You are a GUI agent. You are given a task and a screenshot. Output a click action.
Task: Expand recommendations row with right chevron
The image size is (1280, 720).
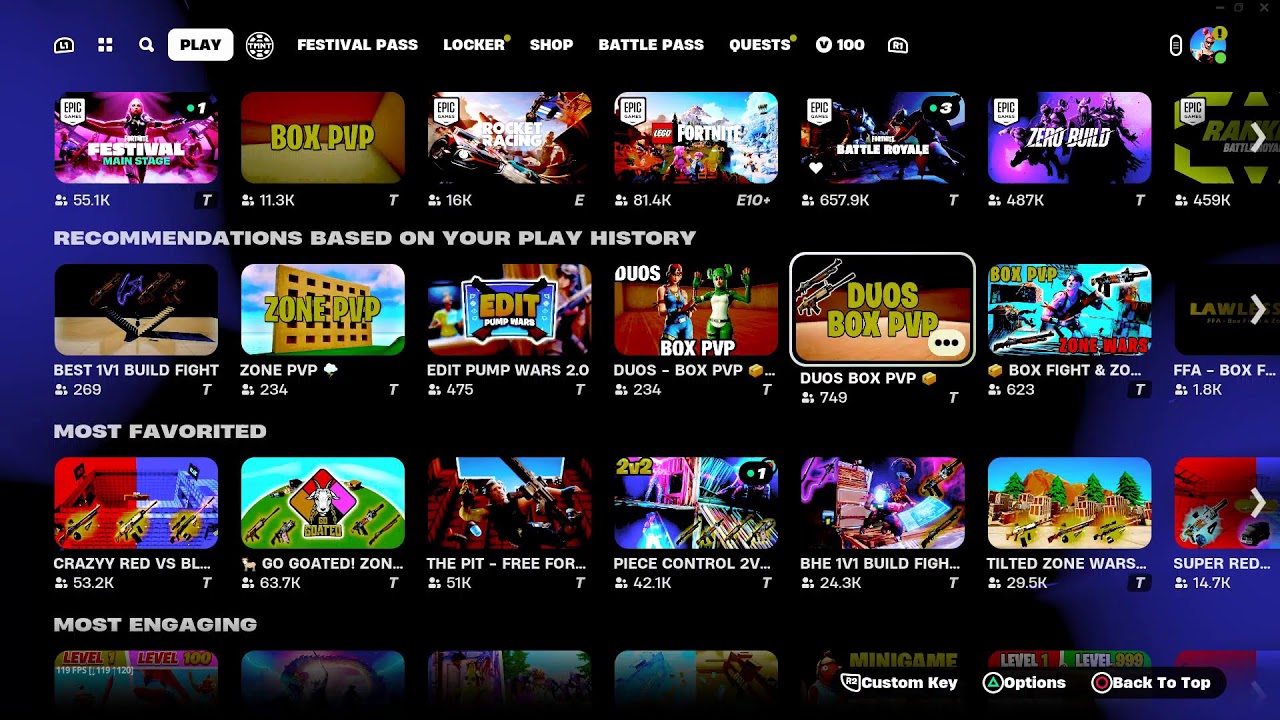[x=1258, y=309]
